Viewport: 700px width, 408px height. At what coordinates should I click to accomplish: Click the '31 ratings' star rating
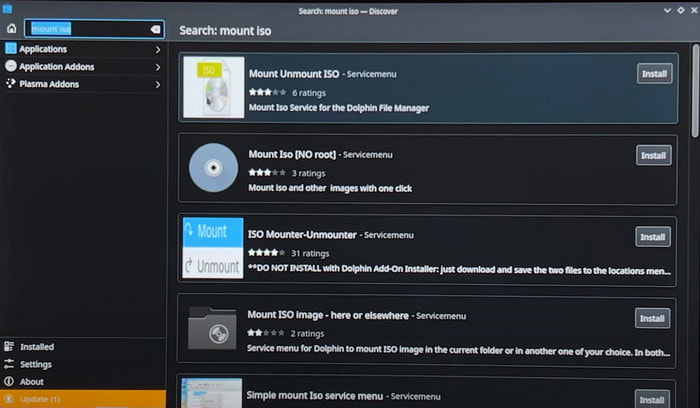(267, 253)
